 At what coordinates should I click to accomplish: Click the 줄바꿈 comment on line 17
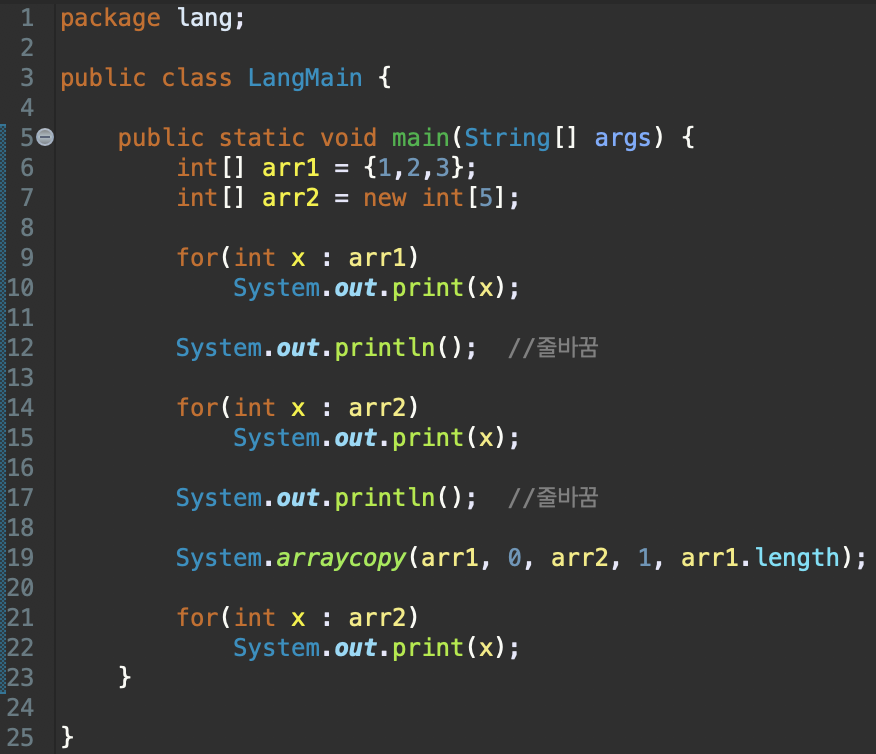pyautogui.click(x=553, y=497)
